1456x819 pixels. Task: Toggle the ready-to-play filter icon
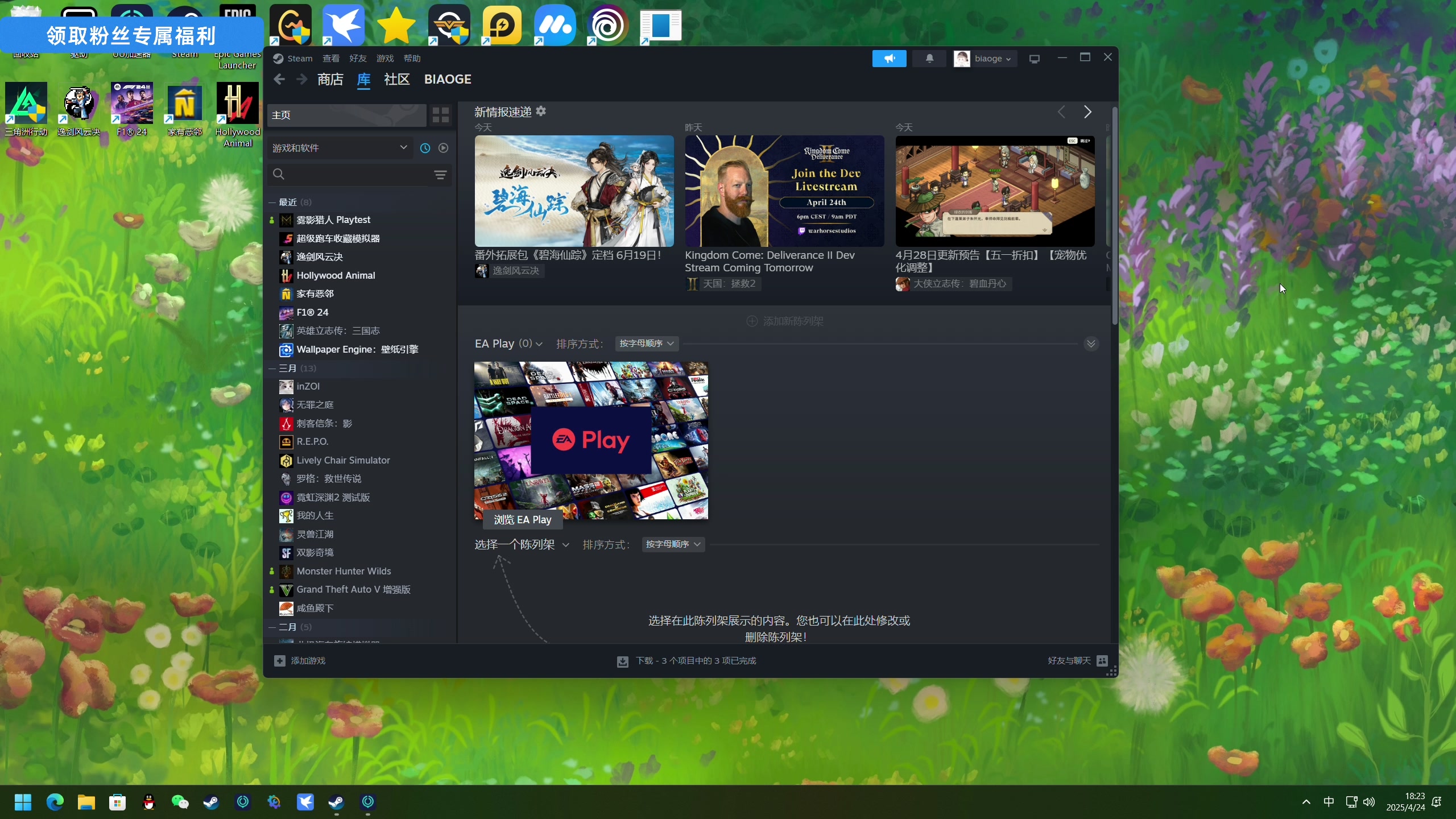pos(444,148)
